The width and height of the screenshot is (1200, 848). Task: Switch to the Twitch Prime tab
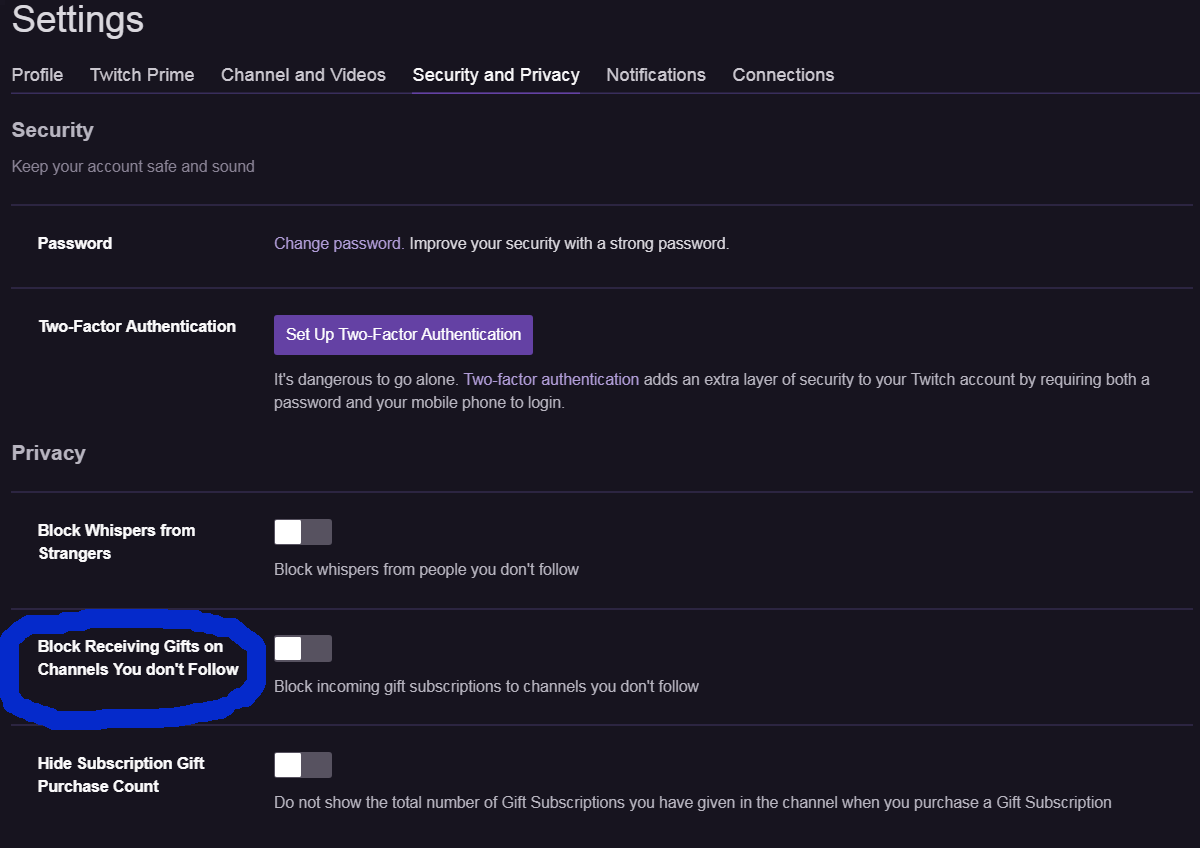coord(142,75)
